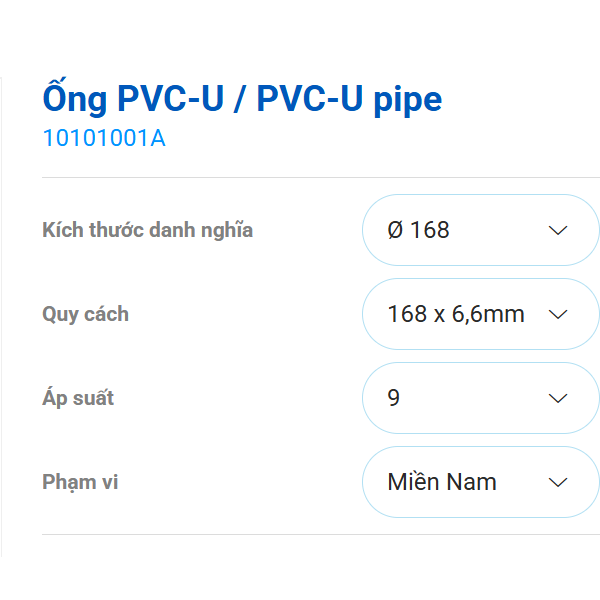
Task: Click the chevron arrow in pressure 9 dropdown
Action: coord(558,398)
